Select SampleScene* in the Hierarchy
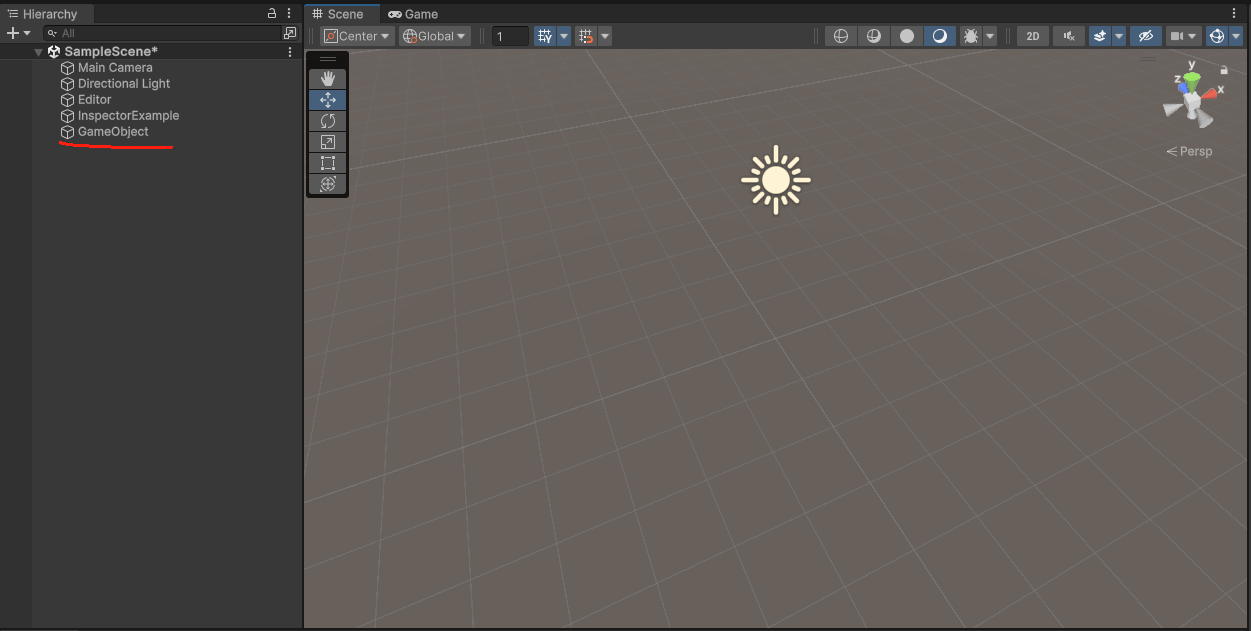The width and height of the screenshot is (1251, 631). 111,51
